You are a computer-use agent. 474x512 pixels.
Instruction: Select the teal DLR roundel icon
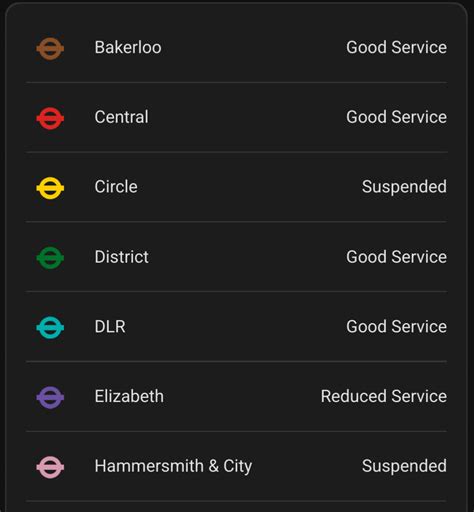click(x=50, y=328)
